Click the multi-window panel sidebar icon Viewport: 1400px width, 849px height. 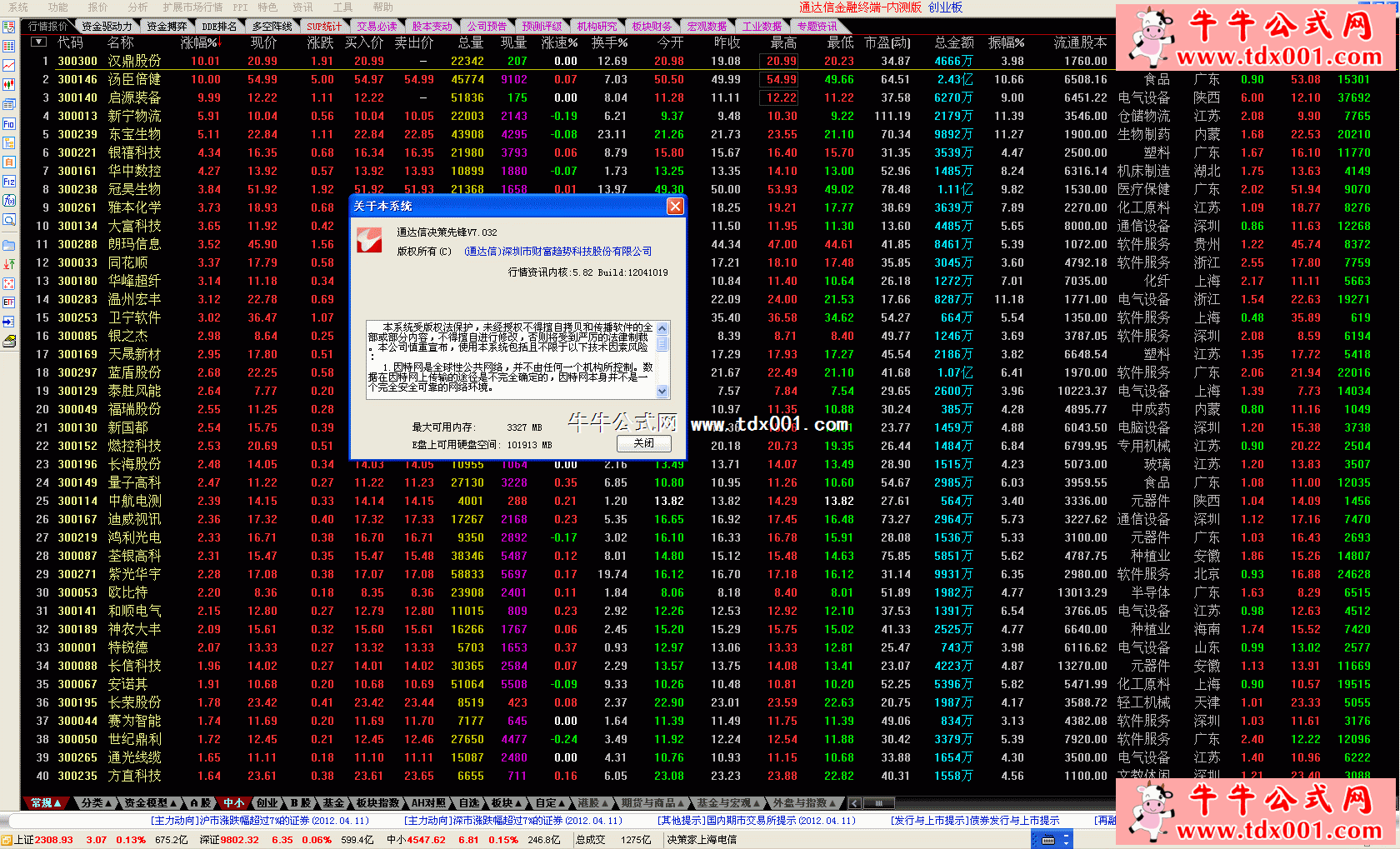pos(9,105)
